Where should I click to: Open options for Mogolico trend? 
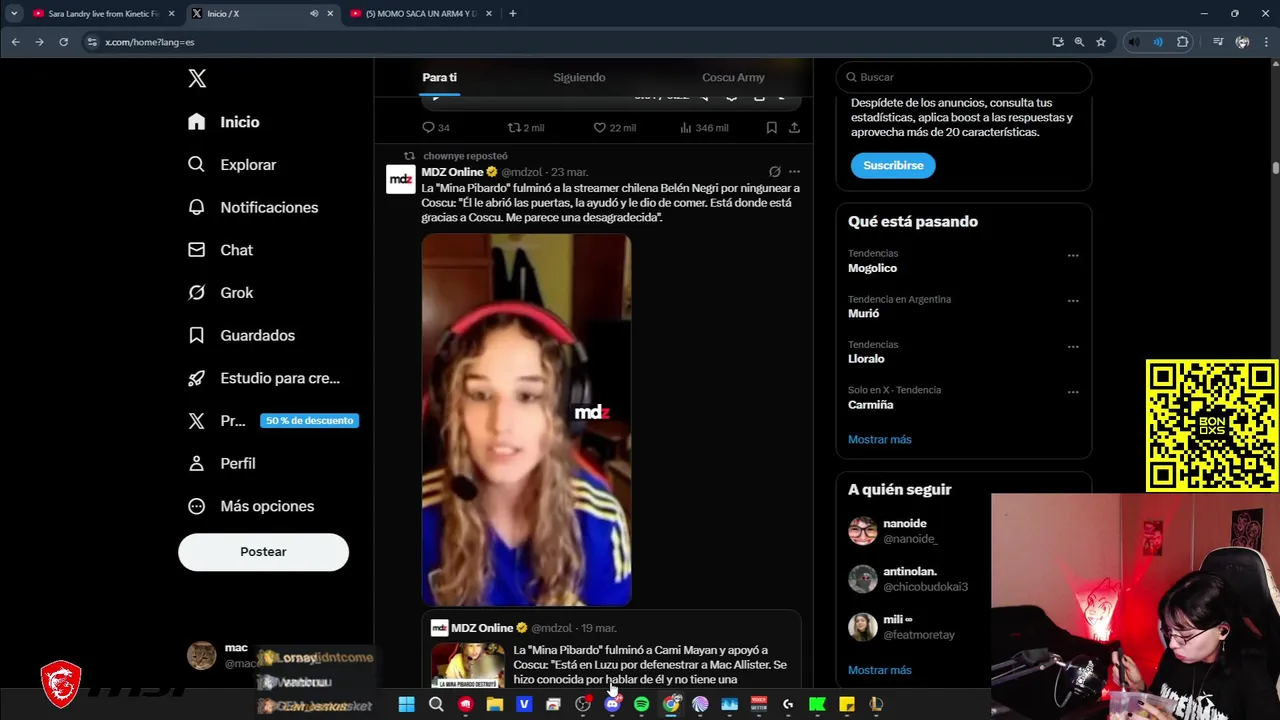pos(1073,255)
